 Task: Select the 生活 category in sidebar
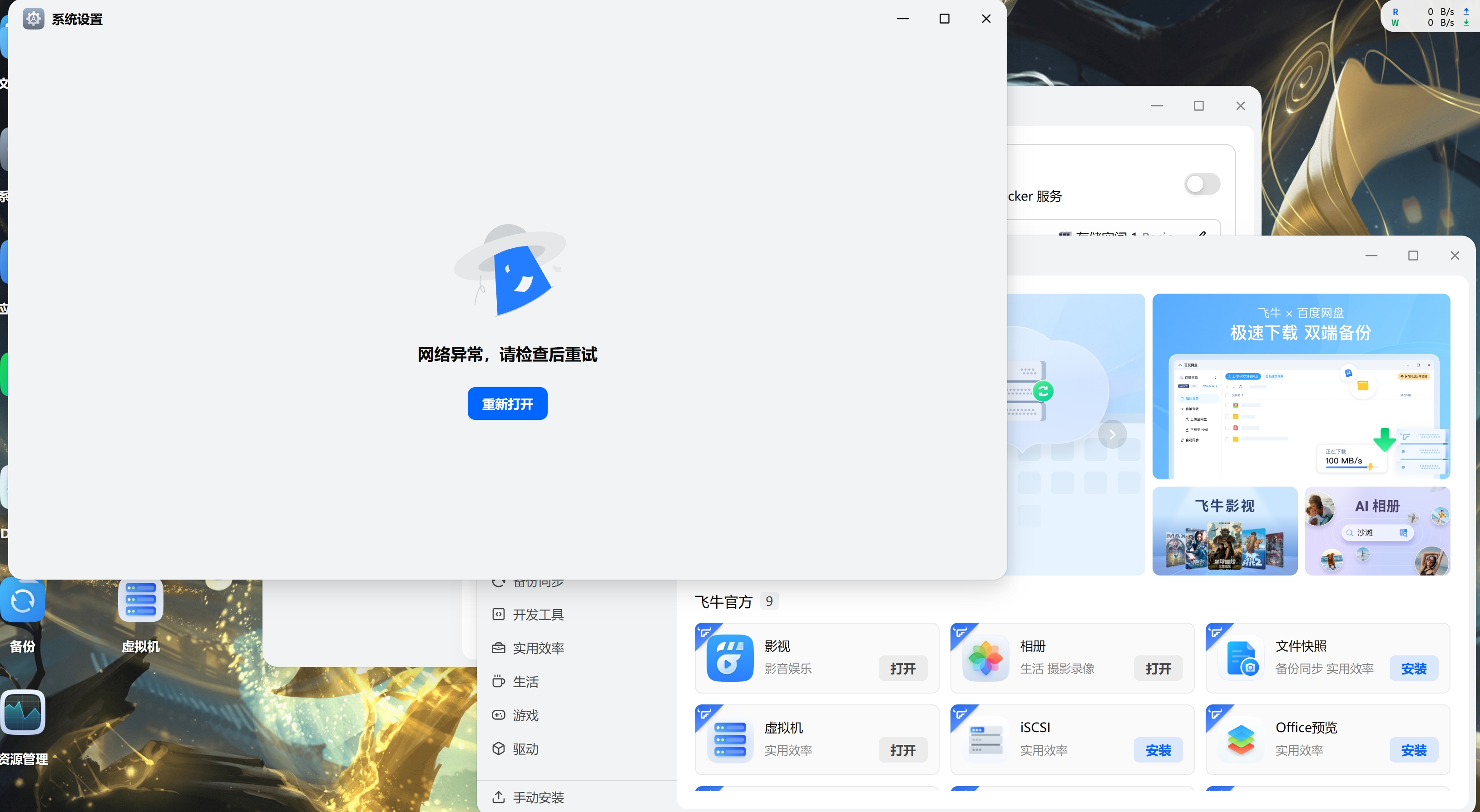499,682
